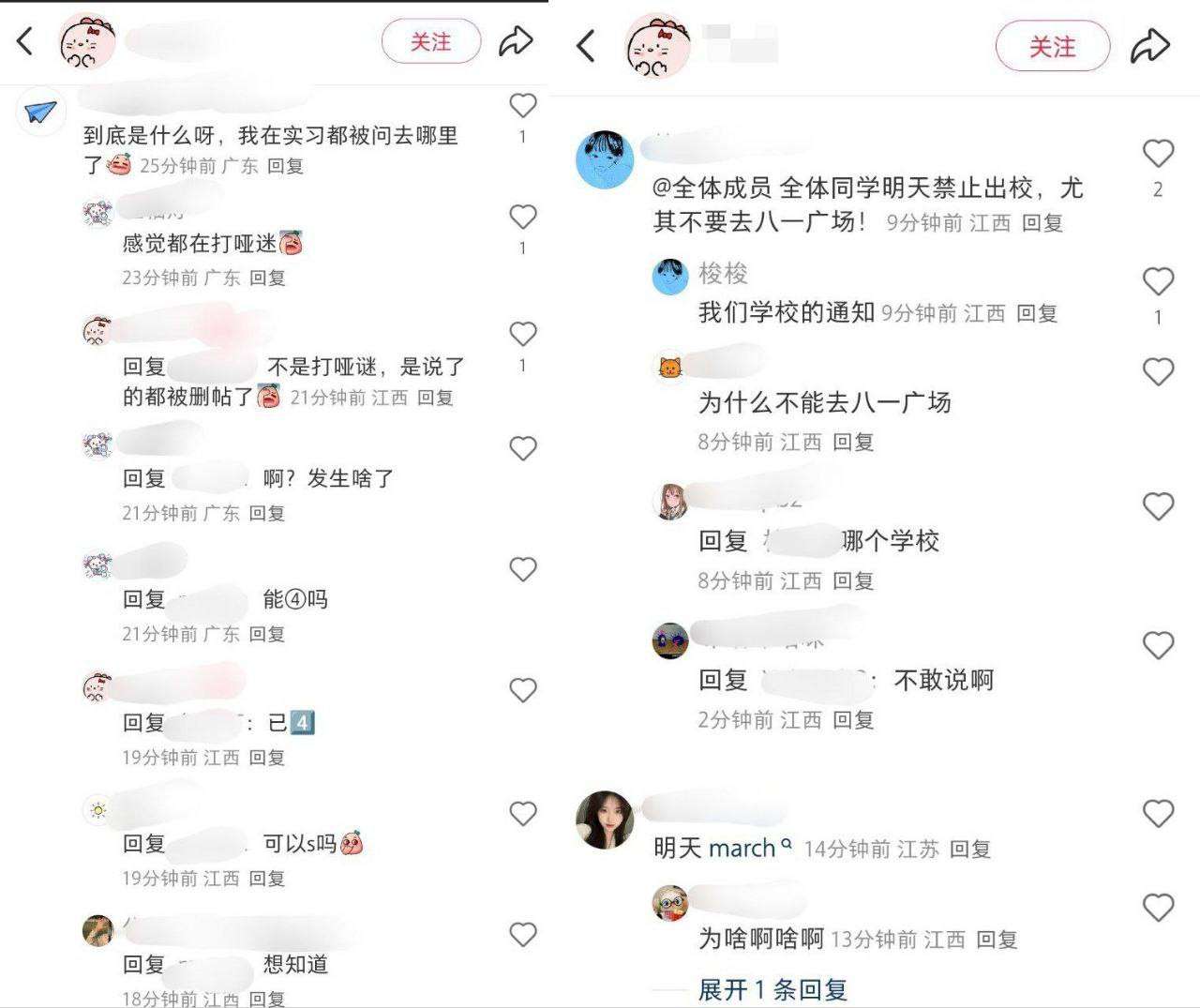Open the post author's bunny avatar in left header

pyautogui.click(x=87, y=41)
